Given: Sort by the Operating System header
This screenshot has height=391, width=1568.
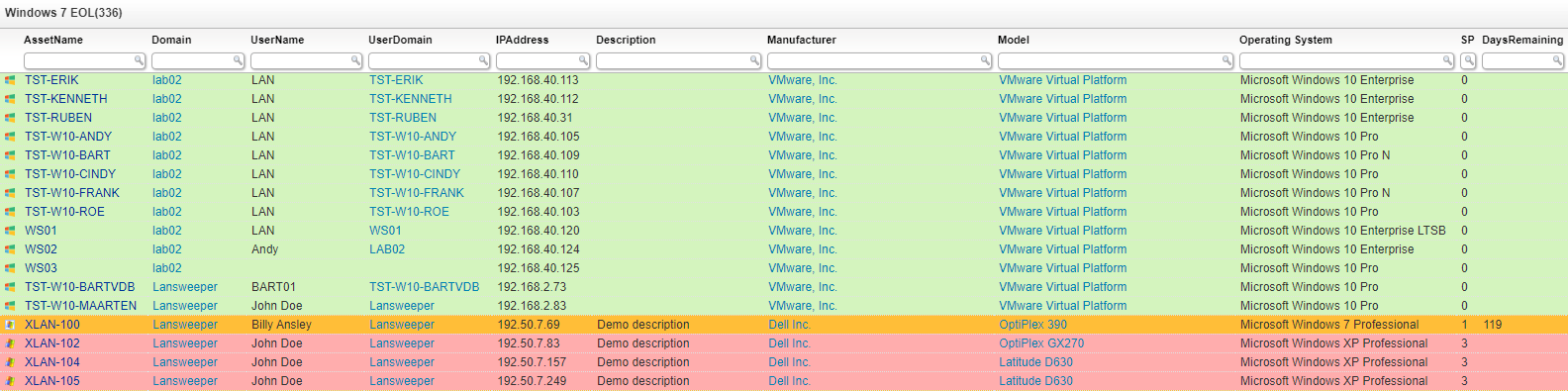Looking at the screenshot, I should [1286, 40].
